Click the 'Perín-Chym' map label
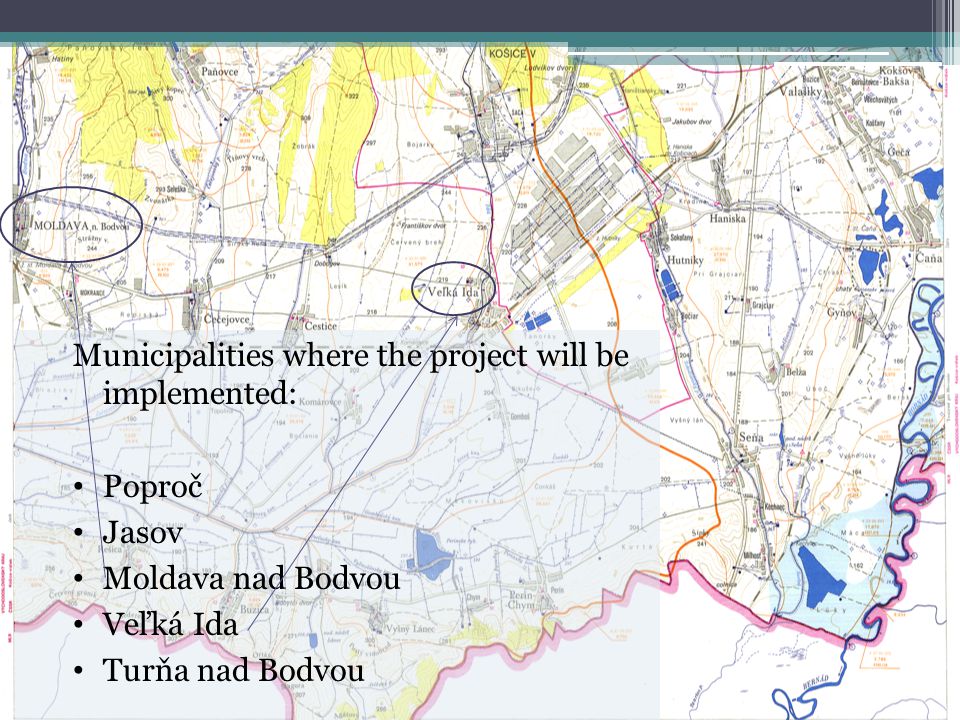960x720 pixels. pyautogui.click(x=522, y=599)
